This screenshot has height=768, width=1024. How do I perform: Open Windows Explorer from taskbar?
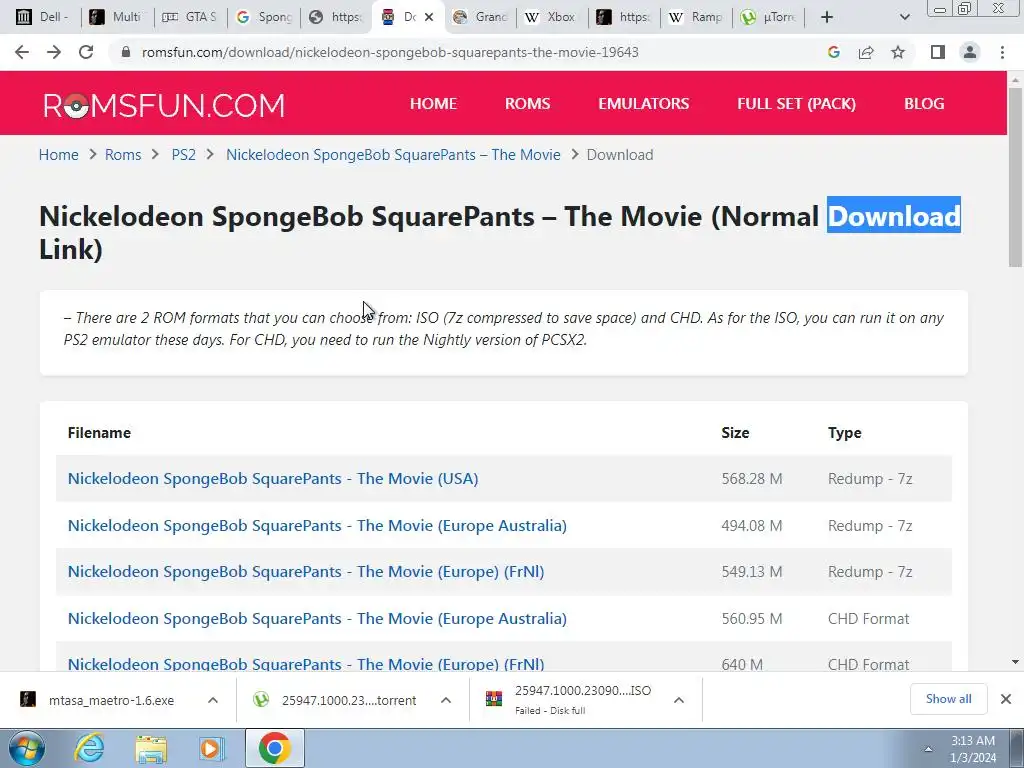click(x=151, y=748)
